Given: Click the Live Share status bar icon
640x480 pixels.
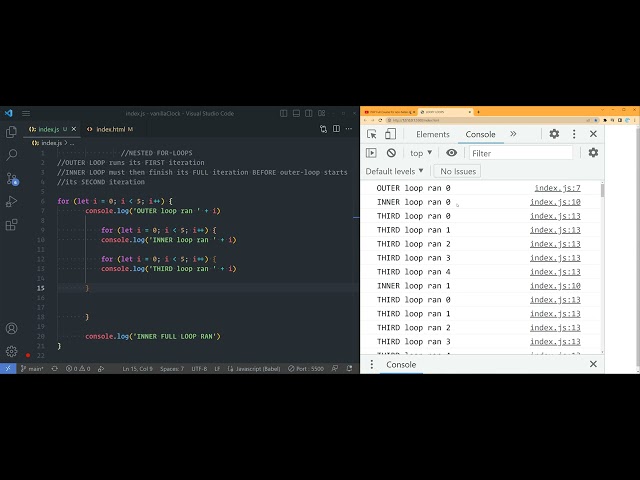Looking at the screenshot, I should tap(101, 369).
